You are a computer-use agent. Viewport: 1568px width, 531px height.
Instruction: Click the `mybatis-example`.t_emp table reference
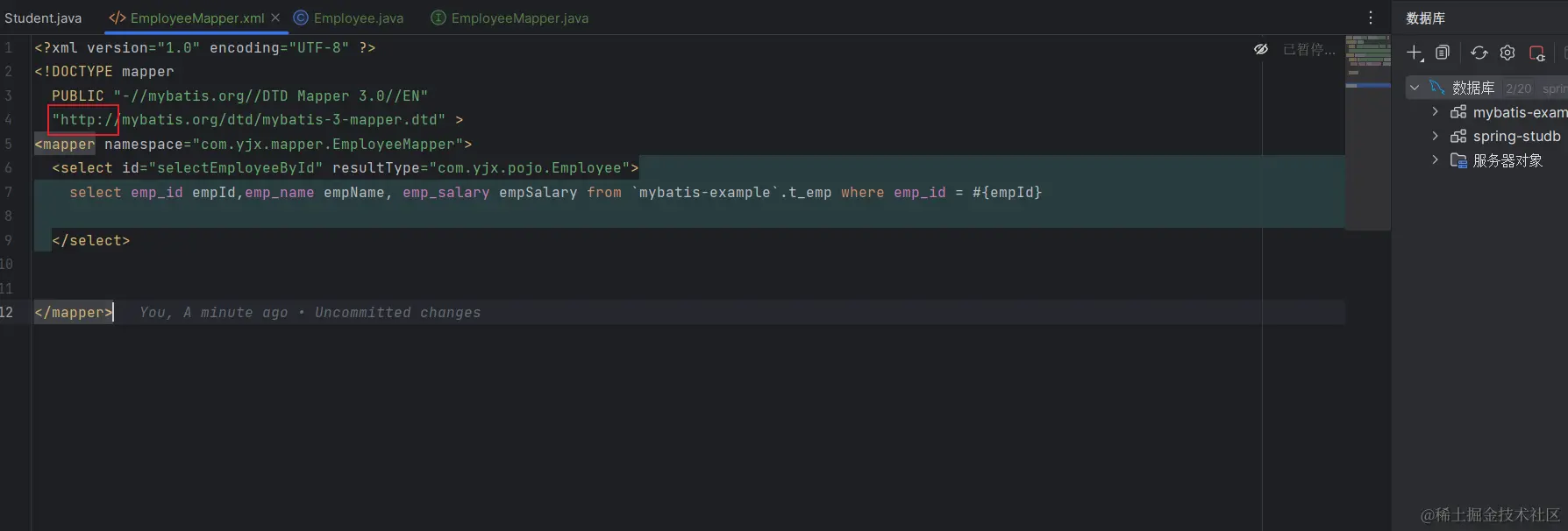tap(731, 192)
